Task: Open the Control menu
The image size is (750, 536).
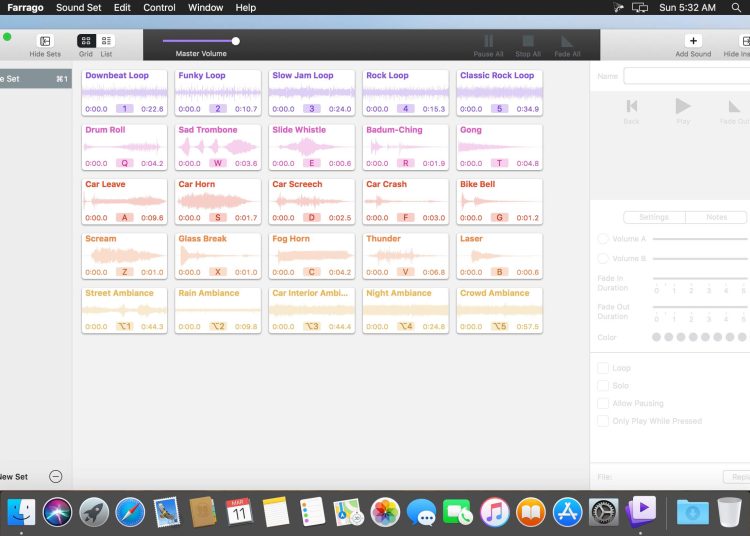Action: point(159,7)
